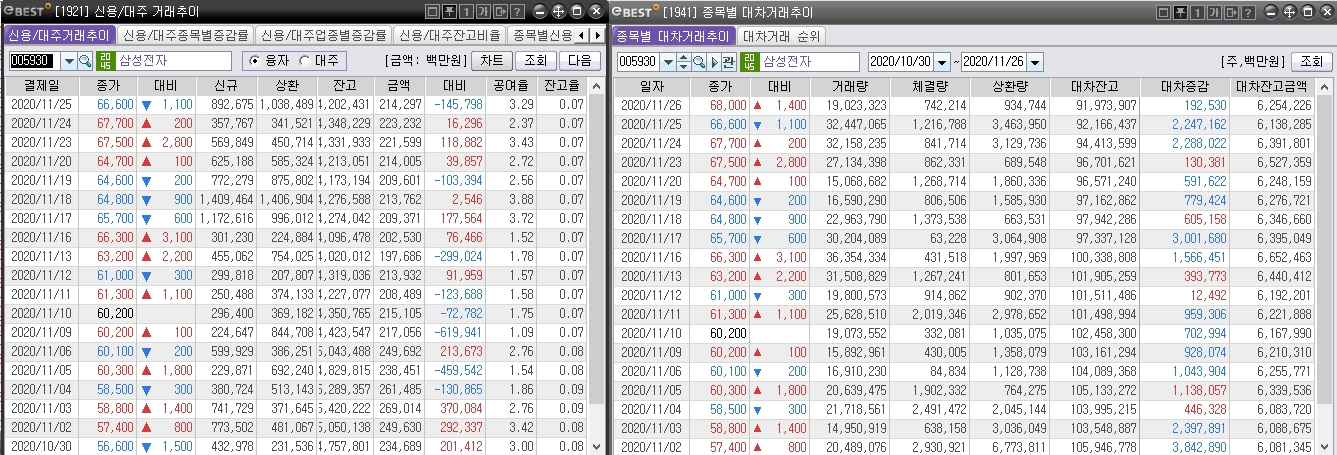Tab strip left arrow in 1921 window
This screenshot has width=1337, height=455.
pyautogui.click(x=582, y=35)
